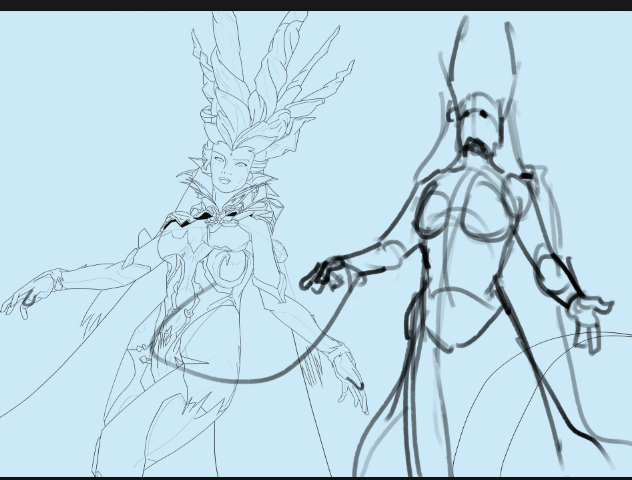632x480 pixels.
Task: Click the dark scribbled hand of the rough sketch
Action: (x=322, y=275)
